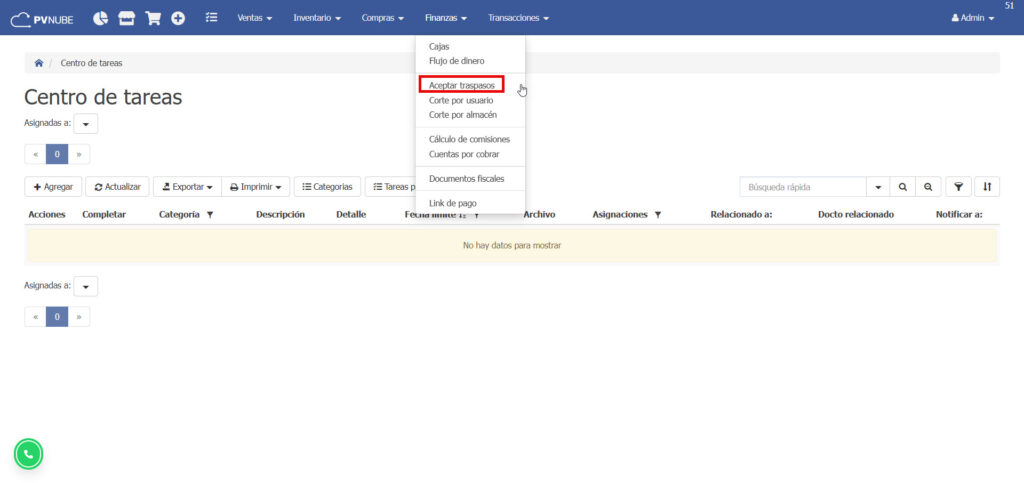Click the funnel filter button in toolbar
The height and width of the screenshot is (483, 1024).
tap(958, 187)
